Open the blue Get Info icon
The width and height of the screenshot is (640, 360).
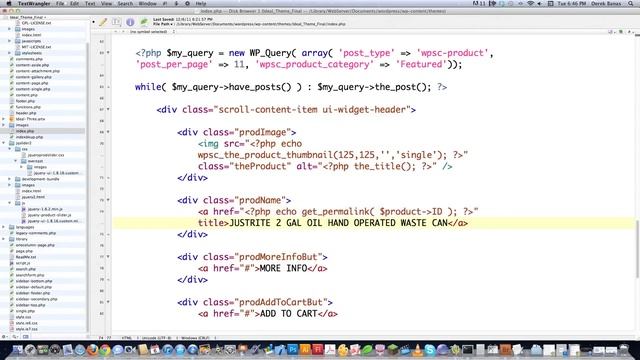pyautogui.click(x=130, y=22)
